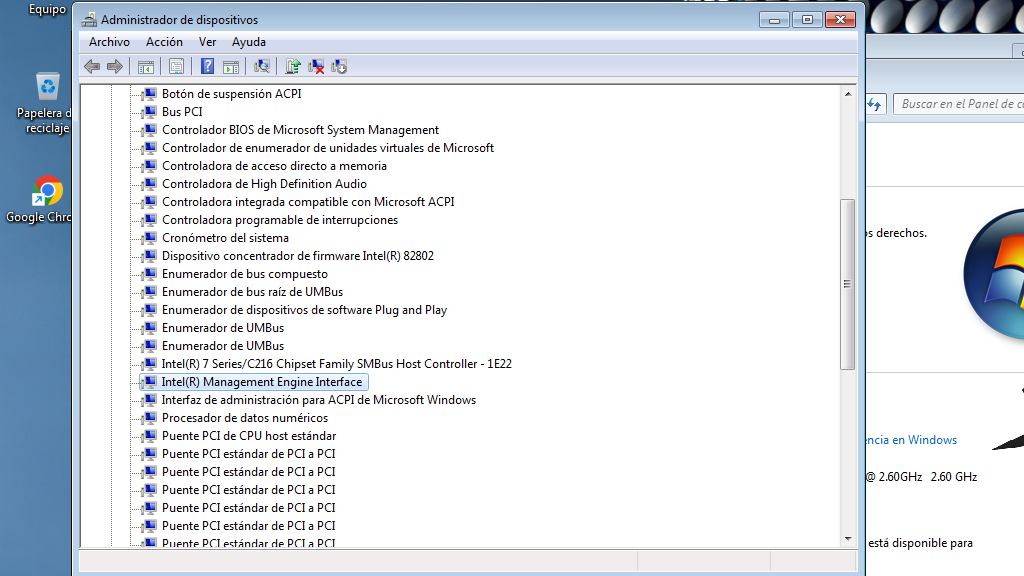This screenshot has height=576, width=1024.
Task: Select Controladora de High Definition Audio
Action: tap(264, 184)
